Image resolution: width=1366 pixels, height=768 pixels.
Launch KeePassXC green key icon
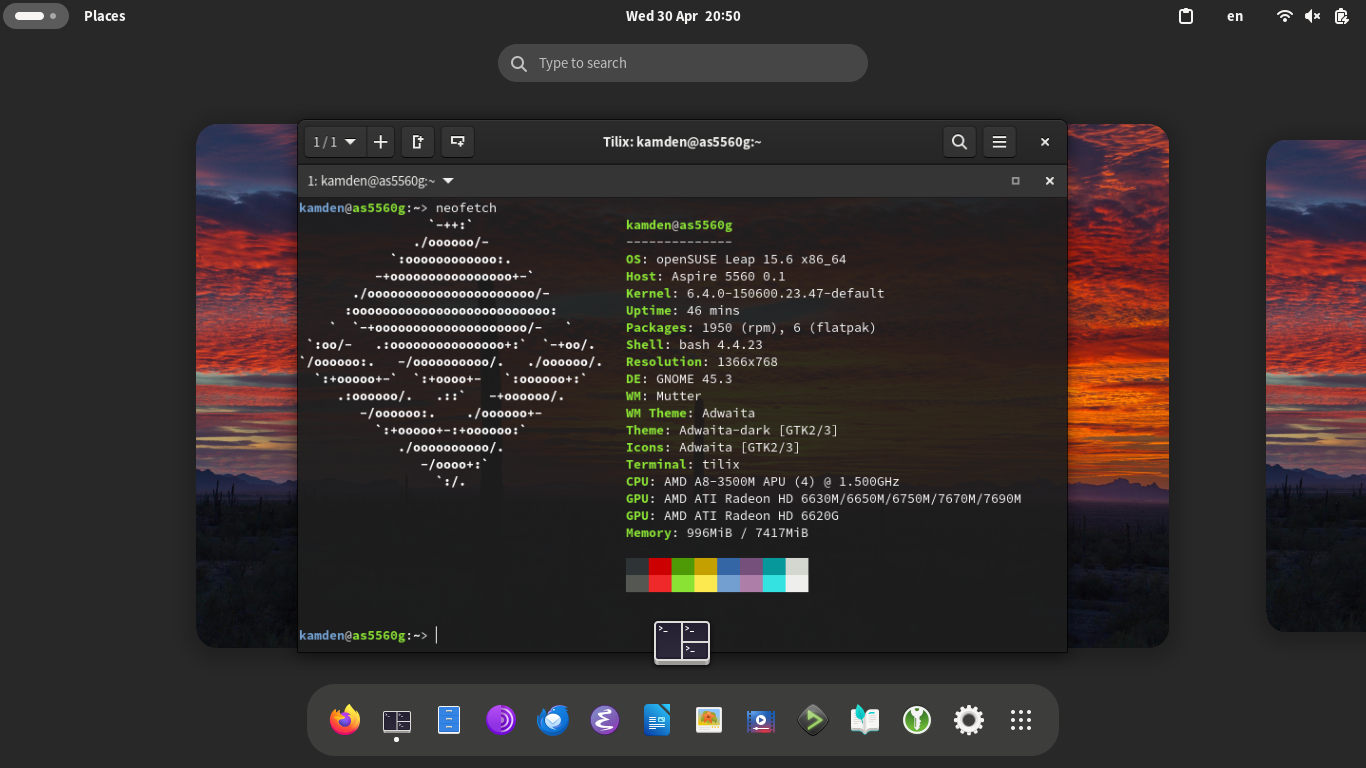click(917, 720)
